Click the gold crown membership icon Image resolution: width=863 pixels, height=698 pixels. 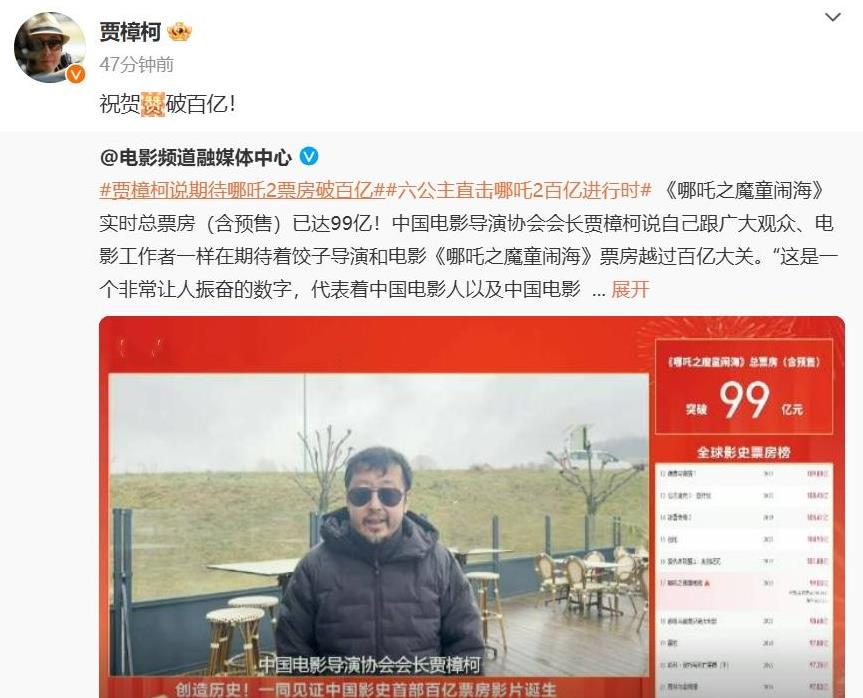179,32
